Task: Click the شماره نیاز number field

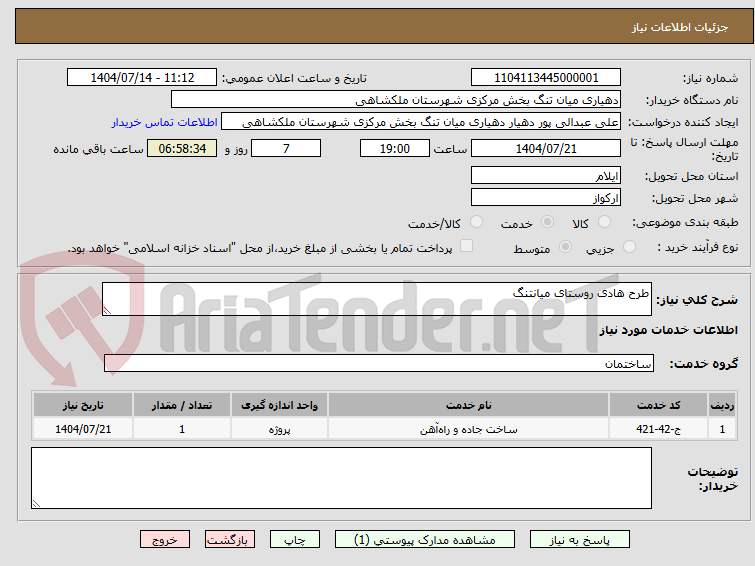Action: pyautogui.click(x=546, y=78)
